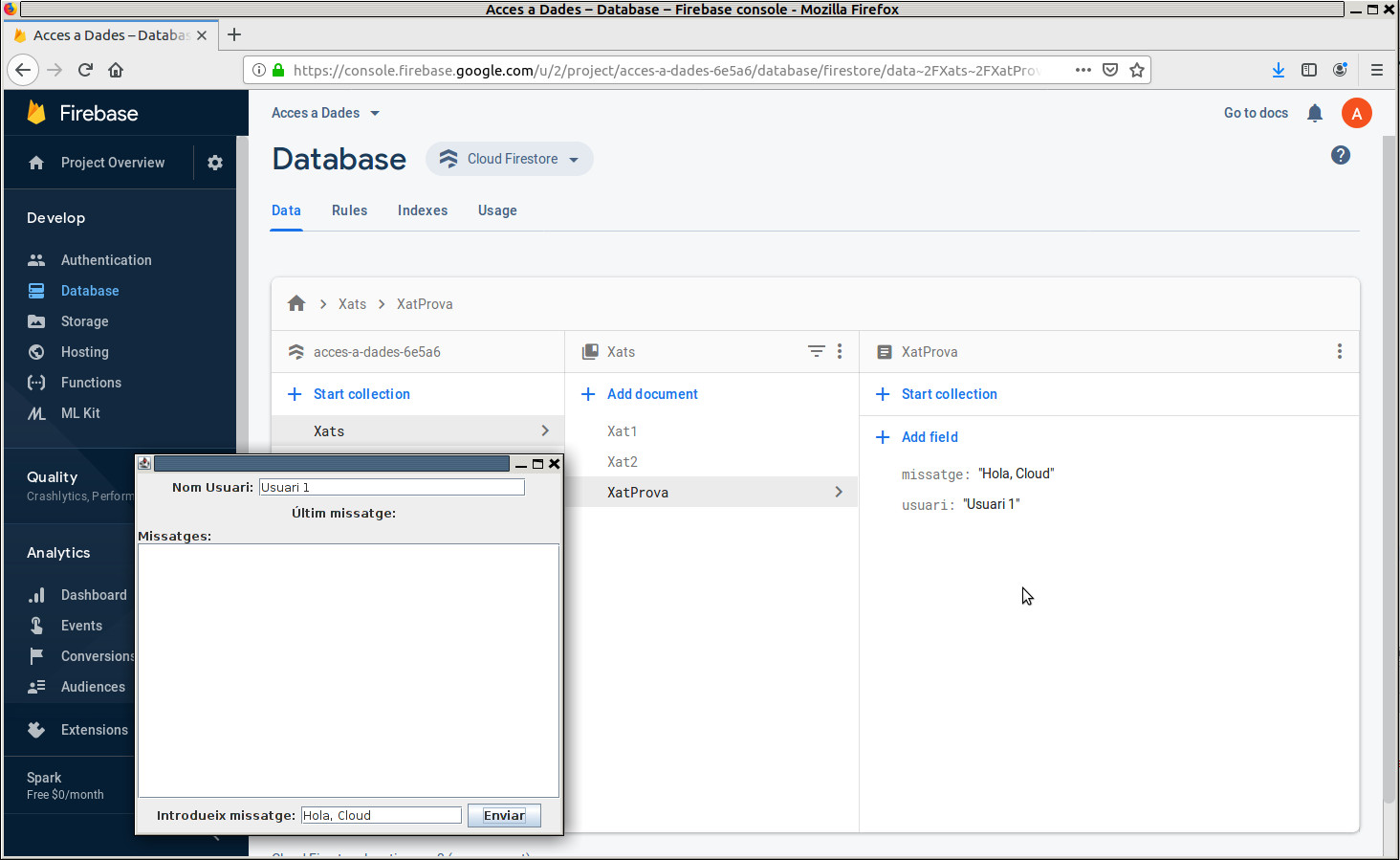Switch to the Rules tab
This screenshot has height=860, width=1400.
tap(349, 210)
